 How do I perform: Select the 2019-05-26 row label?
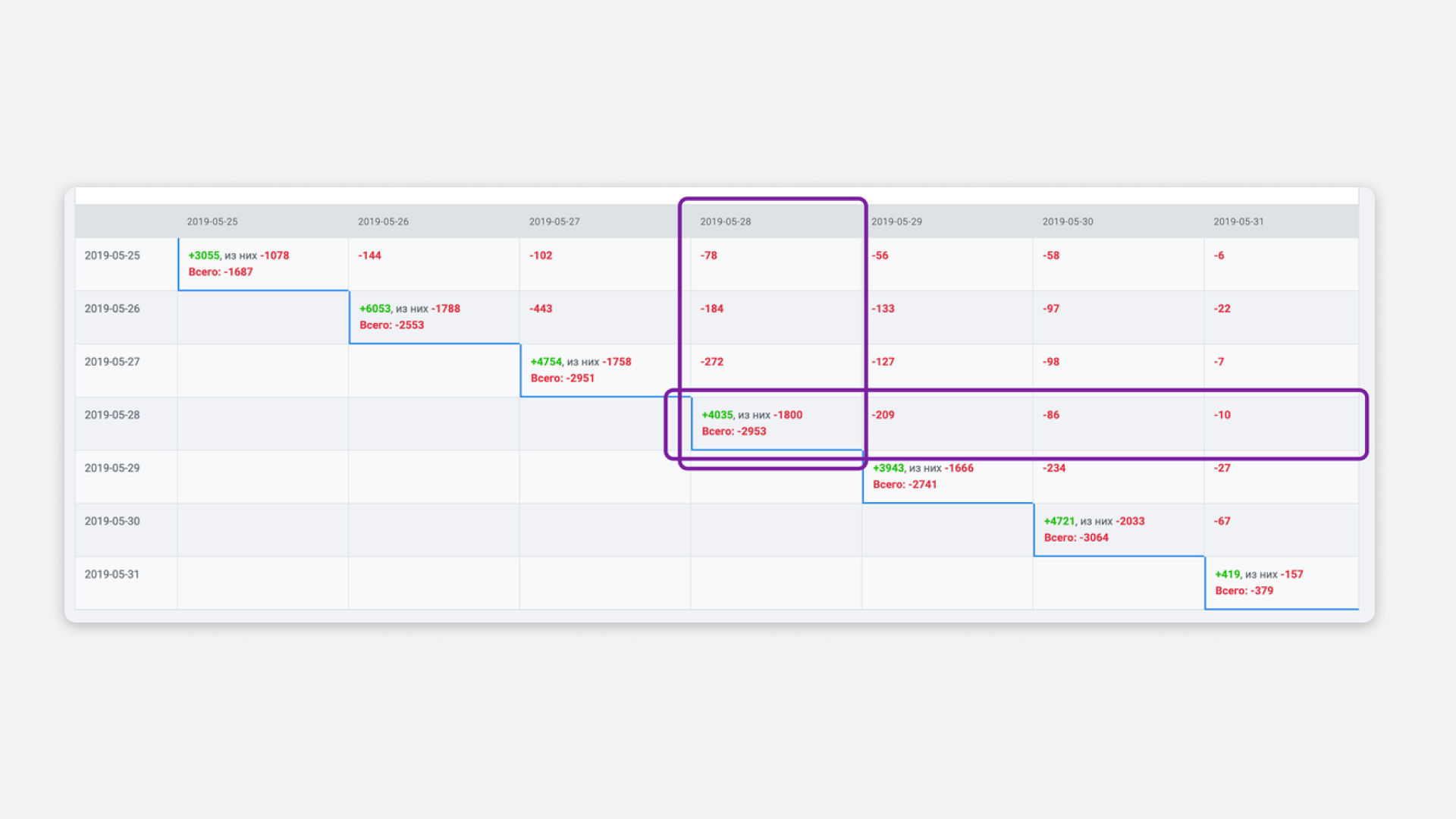click(112, 309)
